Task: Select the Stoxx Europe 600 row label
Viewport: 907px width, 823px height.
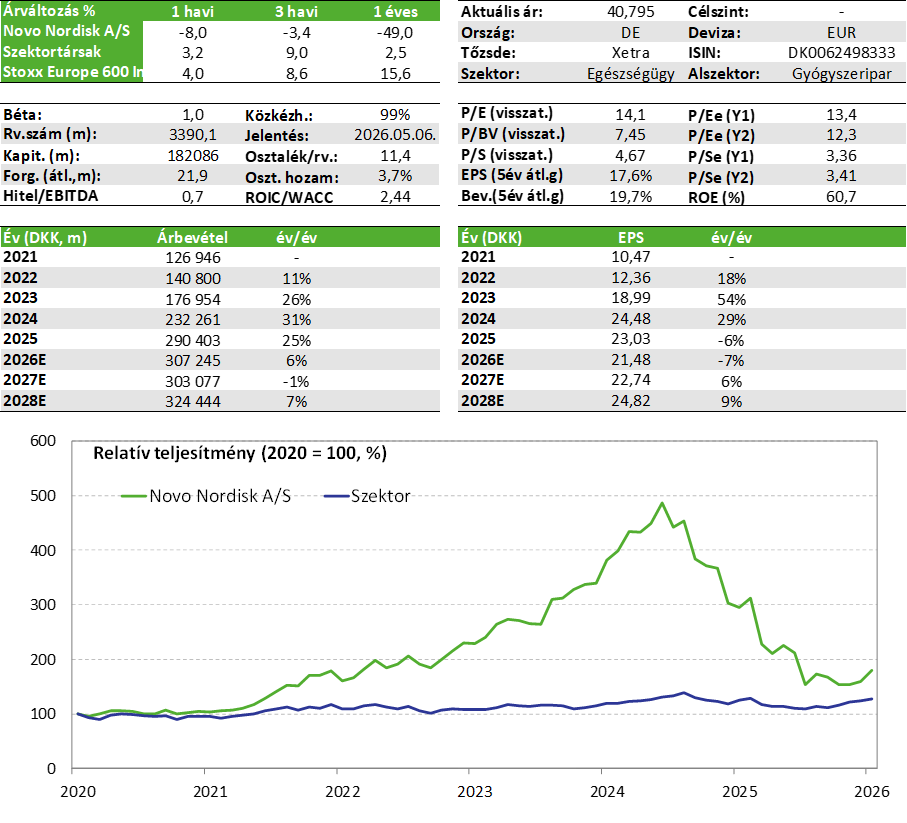Action: click(x=73, y=69)
